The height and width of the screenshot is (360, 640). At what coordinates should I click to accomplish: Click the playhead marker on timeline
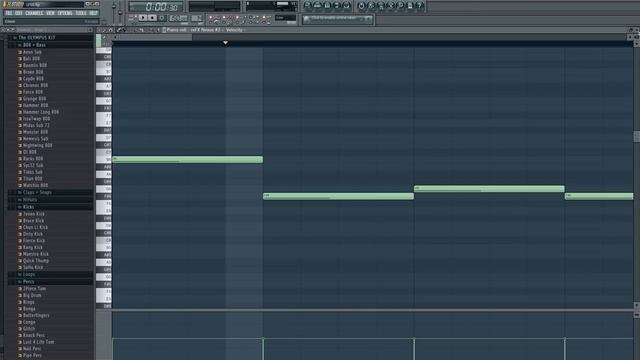[225, 42]
